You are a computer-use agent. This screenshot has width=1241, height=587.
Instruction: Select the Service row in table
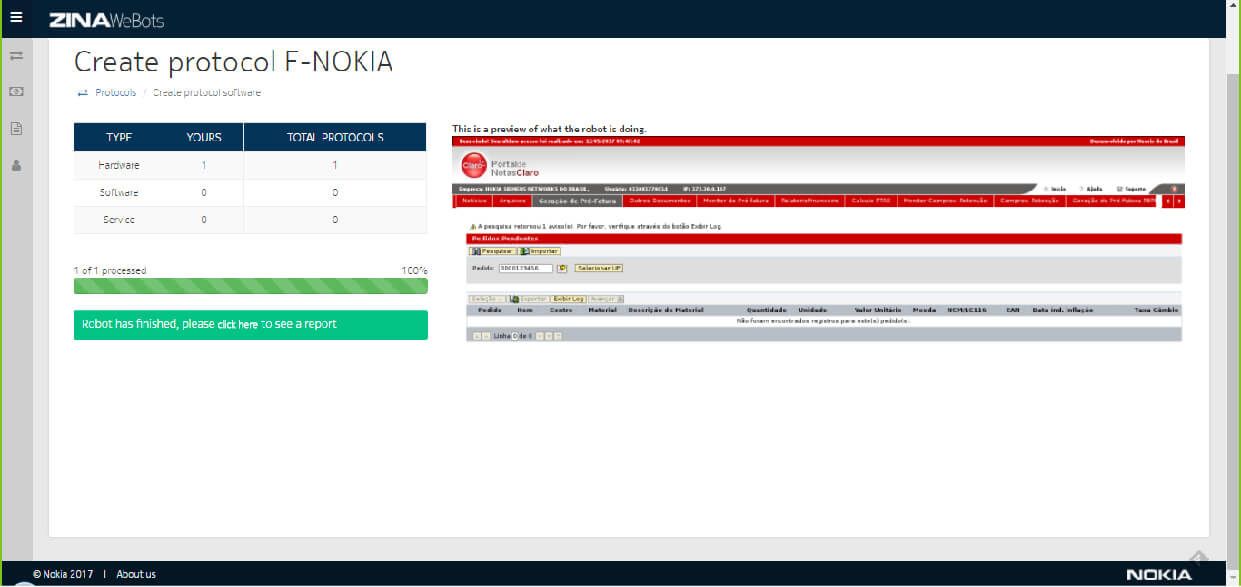tap(119, 219)
